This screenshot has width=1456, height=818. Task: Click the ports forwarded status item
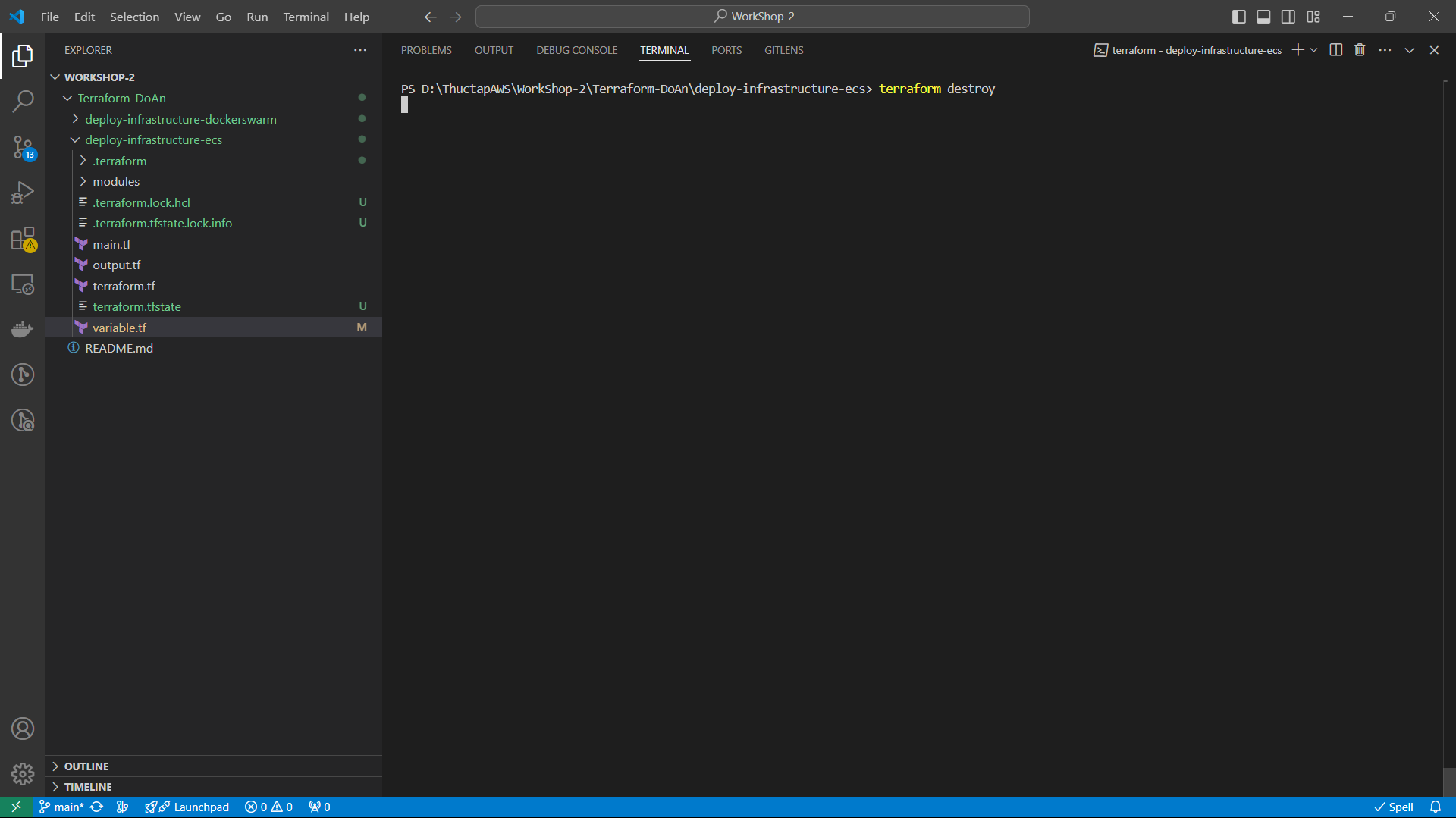(319, 807)
